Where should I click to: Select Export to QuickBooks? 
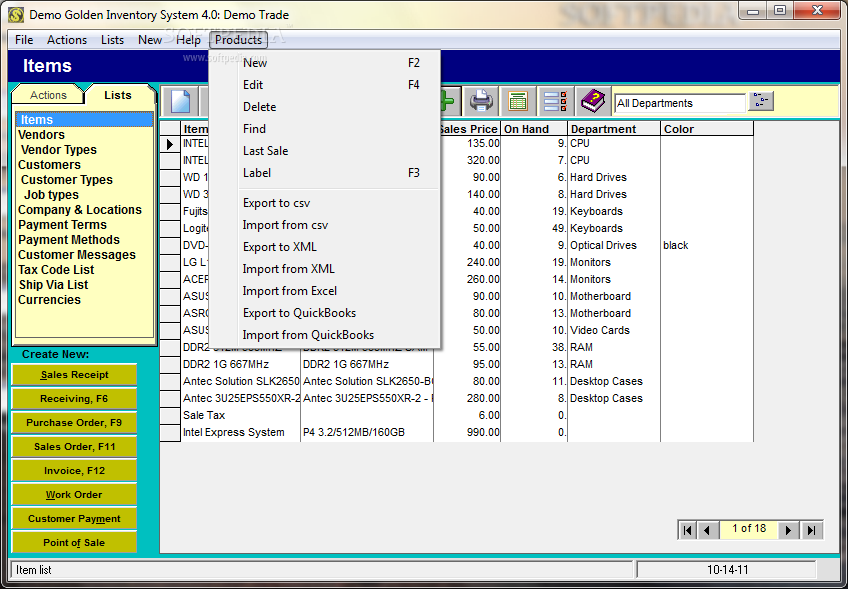(324, 313)
